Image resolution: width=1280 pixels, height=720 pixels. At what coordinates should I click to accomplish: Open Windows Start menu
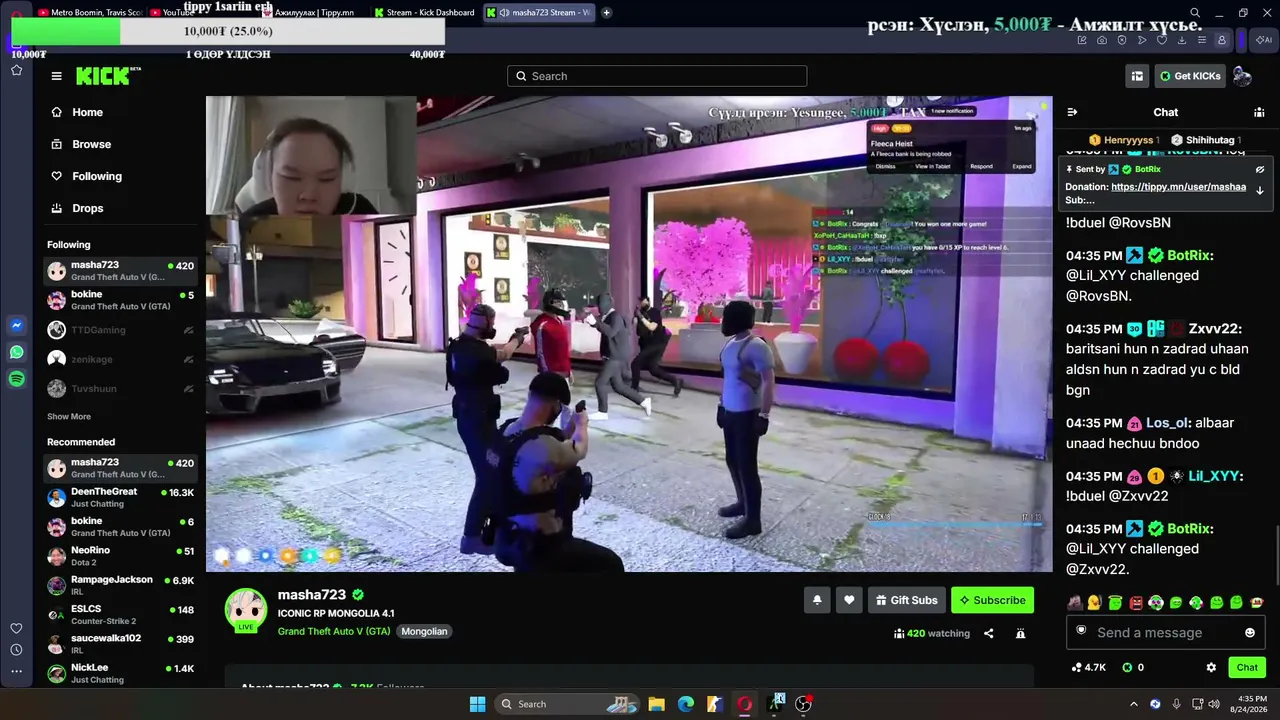[x=477, y=704]
